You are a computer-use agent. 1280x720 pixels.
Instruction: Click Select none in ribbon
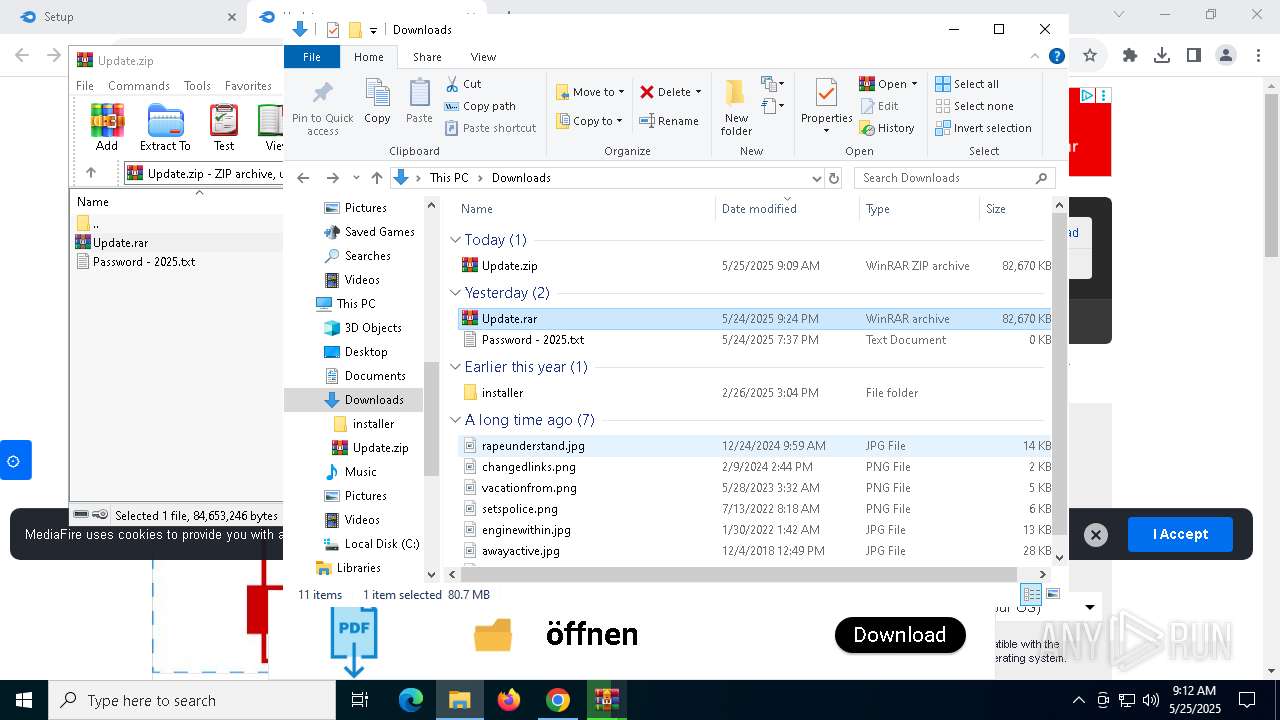974,106
